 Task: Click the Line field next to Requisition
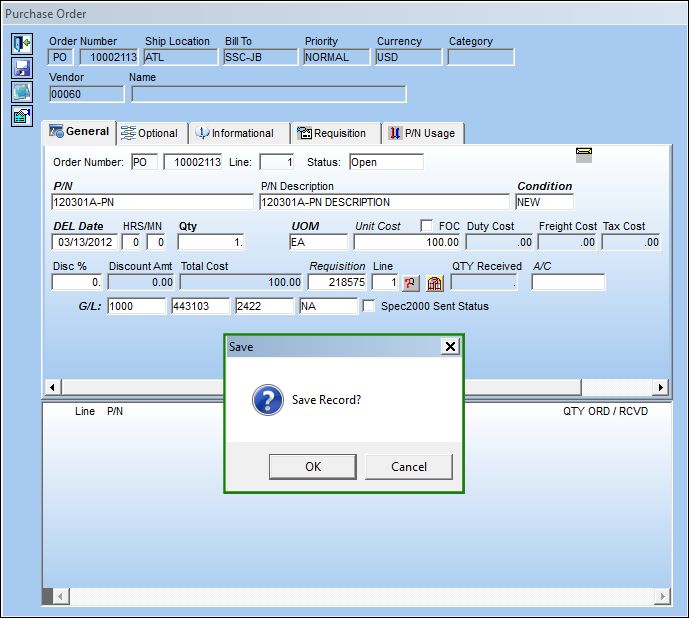point(385,282)
